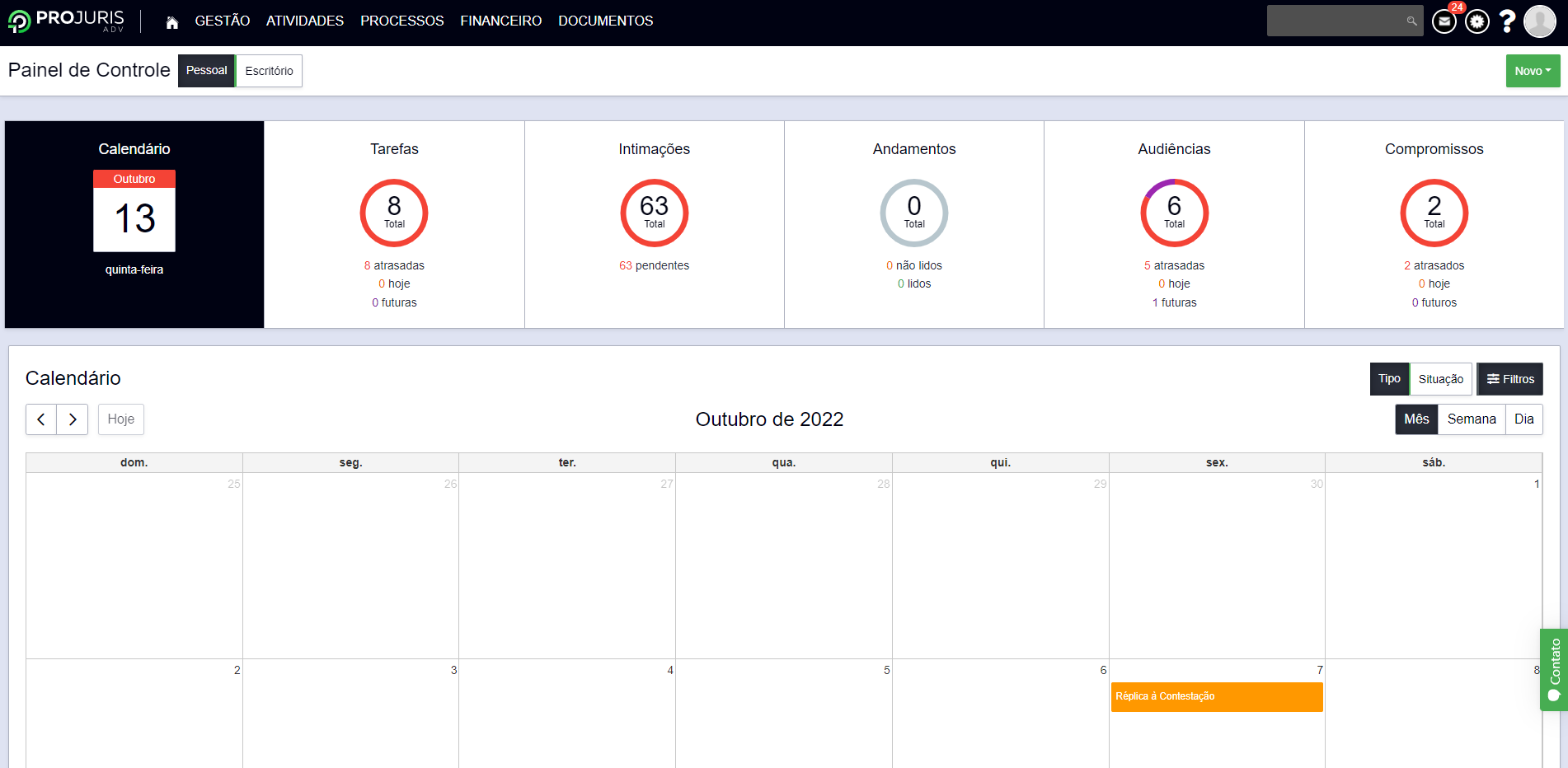Open the 0 hoje tarefas link
Image resolution: width=1568 pixels, height=768 pixels.
pos(394,283)
